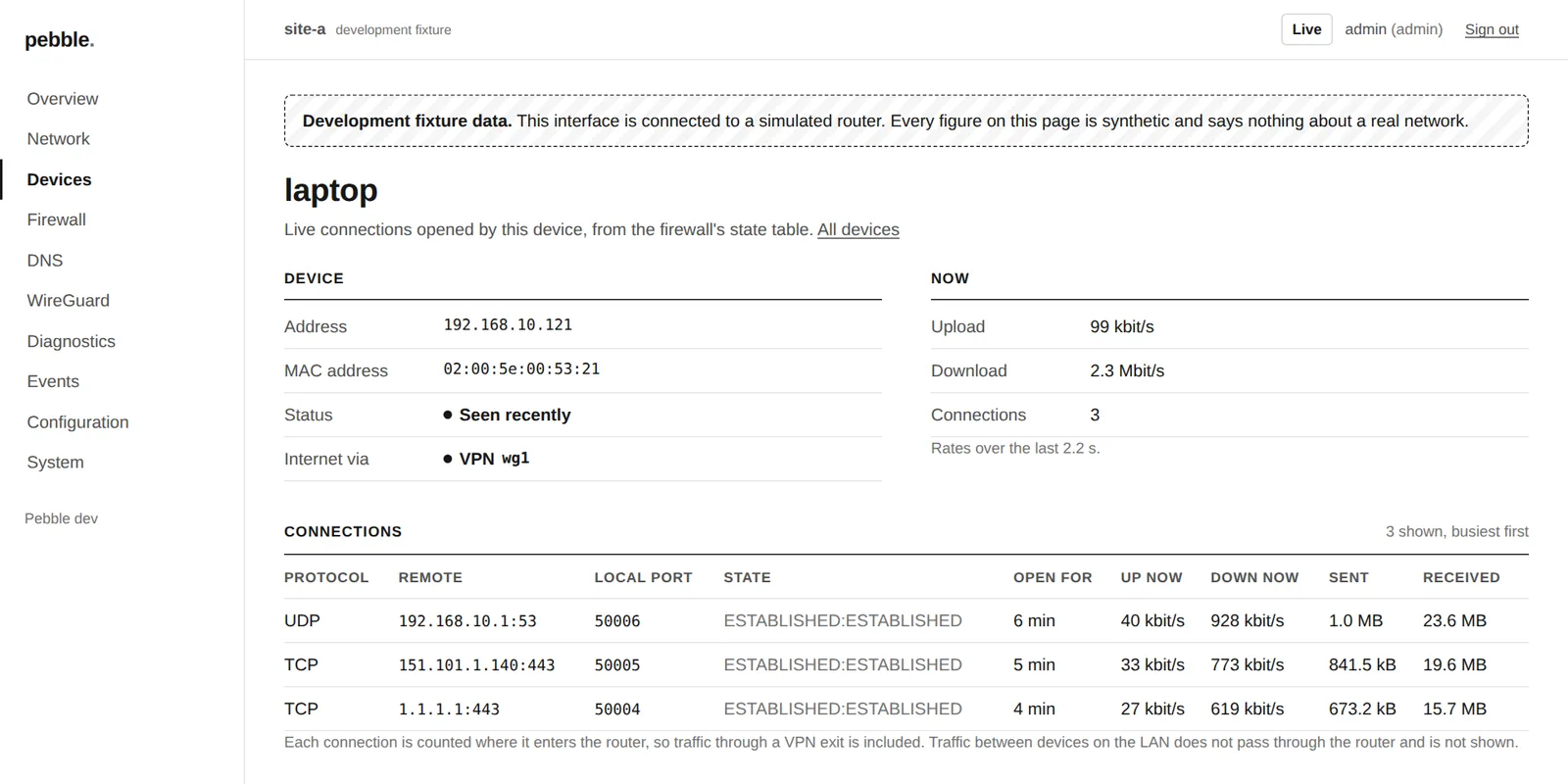
Task: Click the 23.6 MB received value
Action: click(x=1454, y=620)
